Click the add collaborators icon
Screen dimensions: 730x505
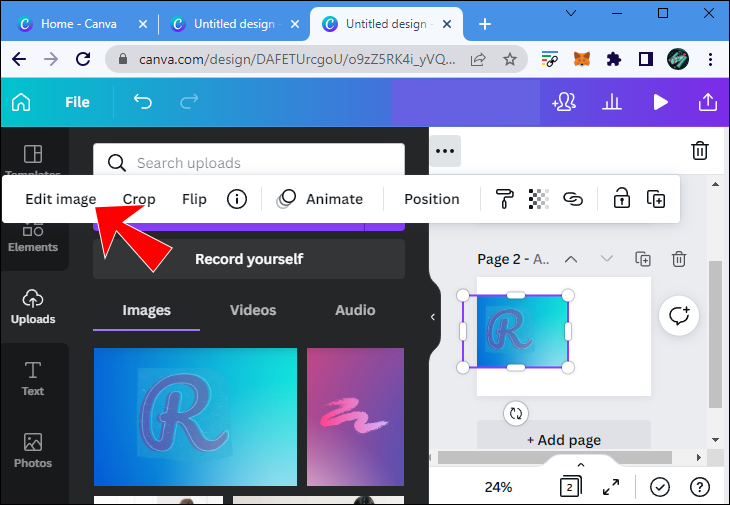click(564, 102)
